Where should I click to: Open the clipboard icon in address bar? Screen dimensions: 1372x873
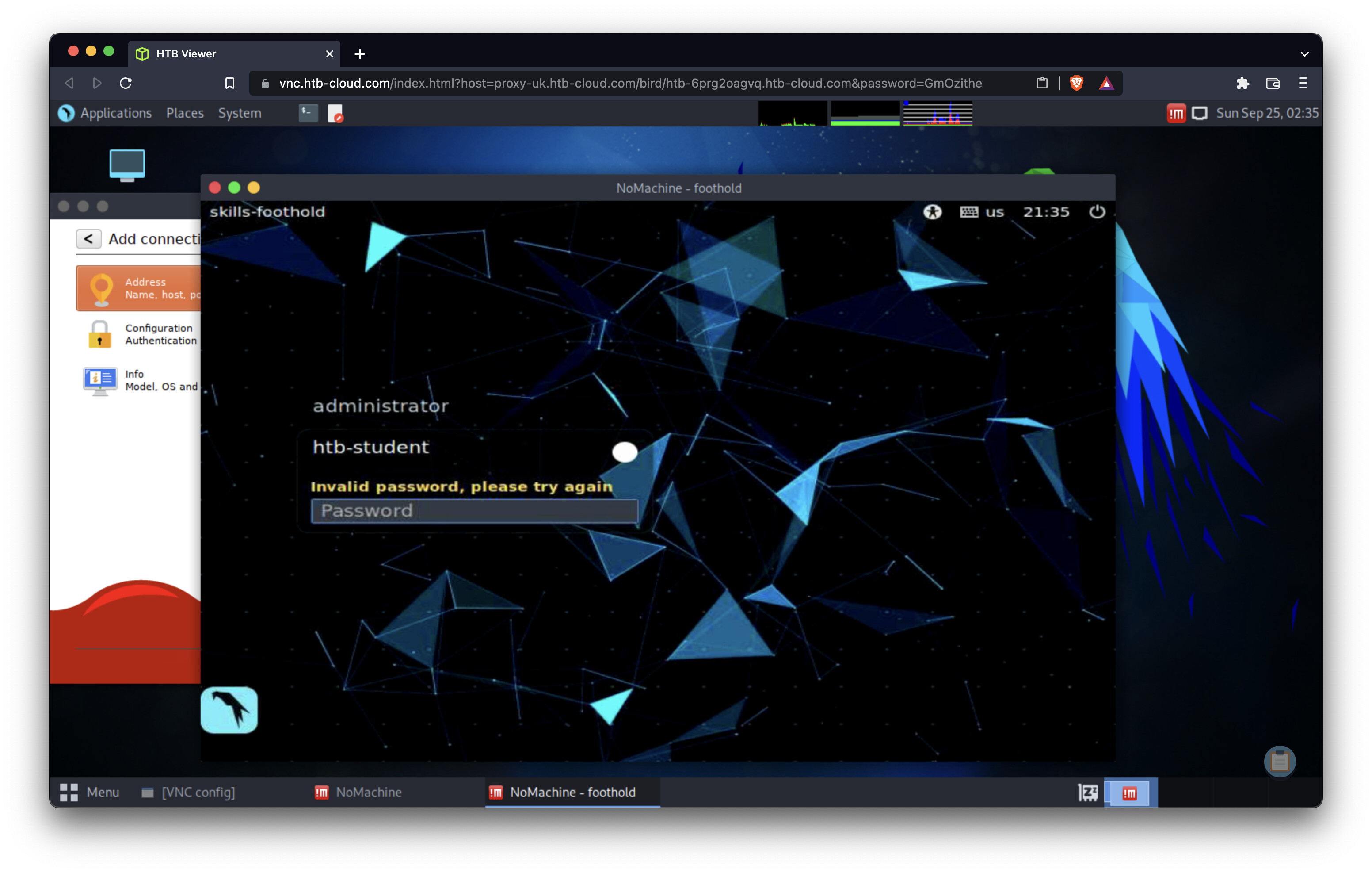click(x=1042, y=83)
